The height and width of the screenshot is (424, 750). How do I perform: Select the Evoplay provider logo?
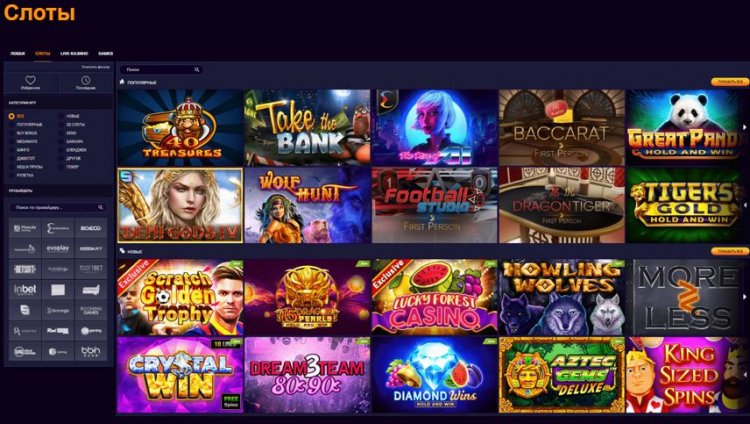pyautogui.click(x=58, y=248)
